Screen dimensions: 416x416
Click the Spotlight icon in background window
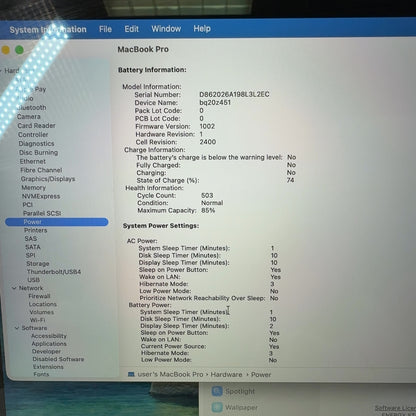click(x=217, y=391)
